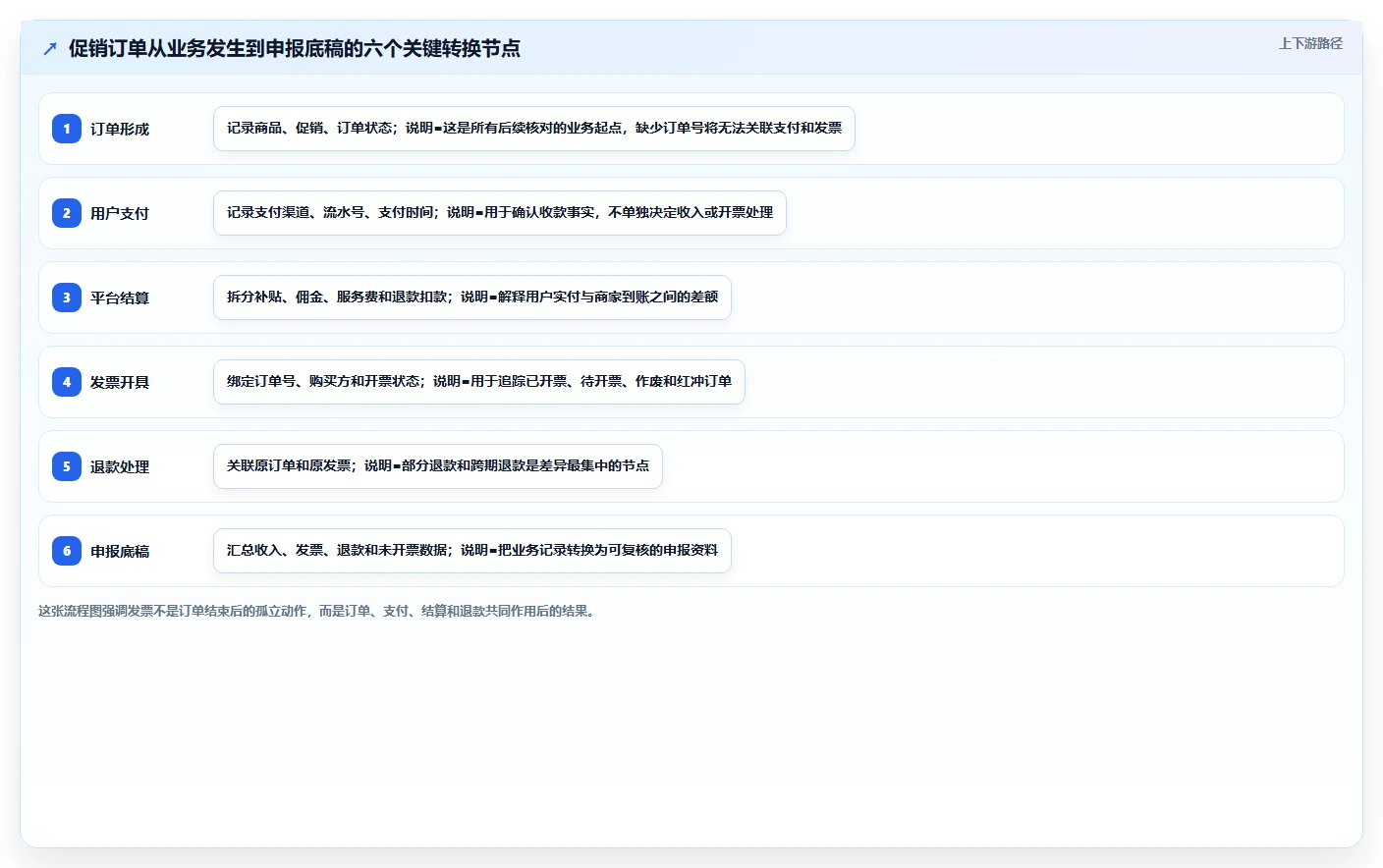1383x868 pixels.
Task: Click the description starting 关联原订单和原发票
Action: 438,466
